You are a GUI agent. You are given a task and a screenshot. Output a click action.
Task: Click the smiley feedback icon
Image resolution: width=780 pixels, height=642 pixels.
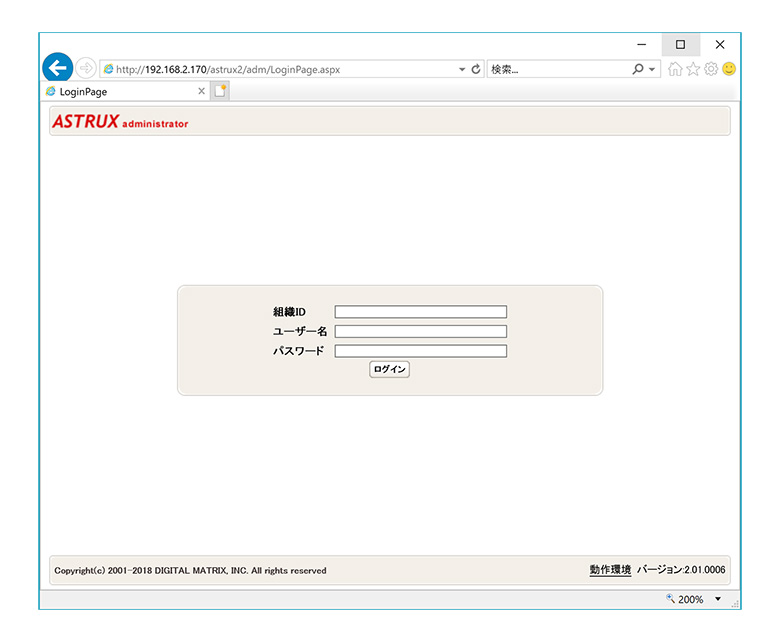729,69
